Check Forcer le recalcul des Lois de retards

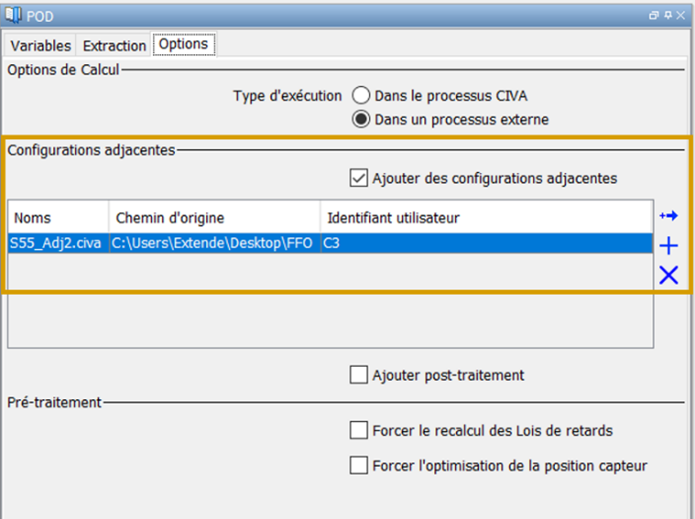(359, 430)
